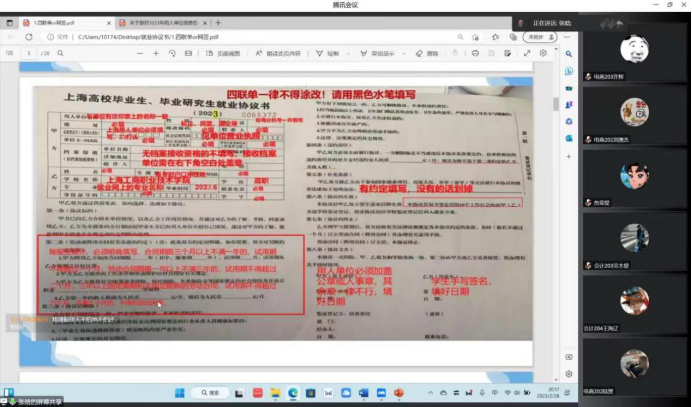
Task: Open the Games sidebar icon
Action: 569,105
